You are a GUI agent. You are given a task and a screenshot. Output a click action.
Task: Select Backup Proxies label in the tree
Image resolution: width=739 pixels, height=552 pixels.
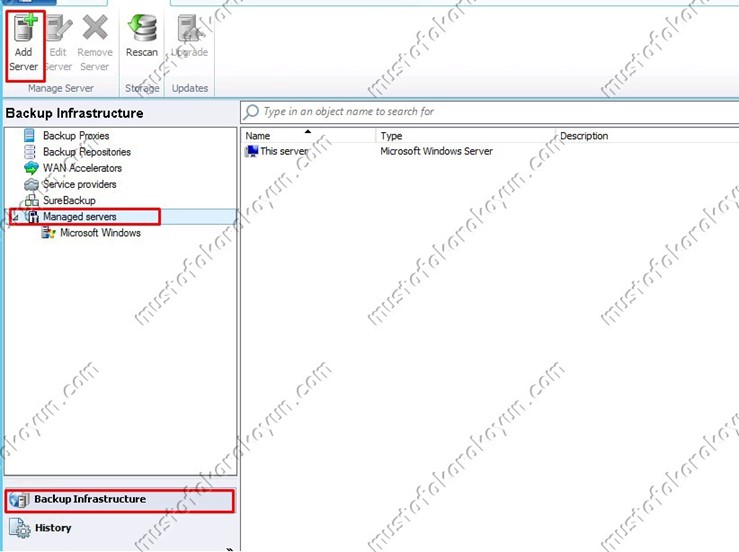(76, 136)
